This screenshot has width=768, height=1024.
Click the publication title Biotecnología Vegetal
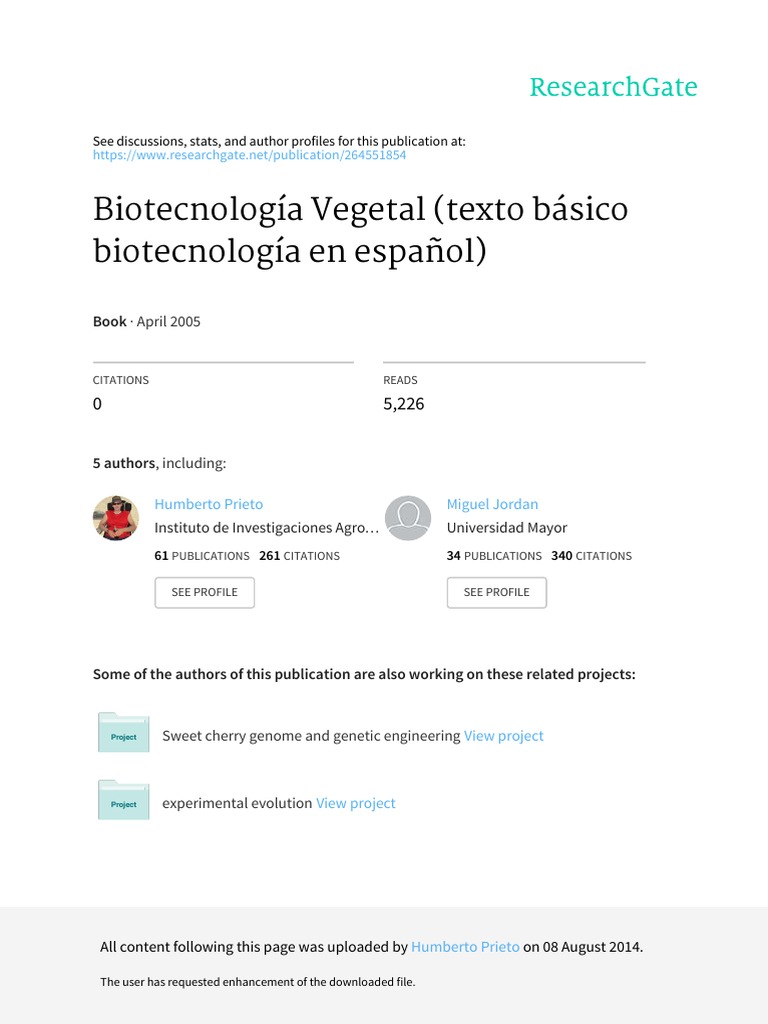click(360, 229)
